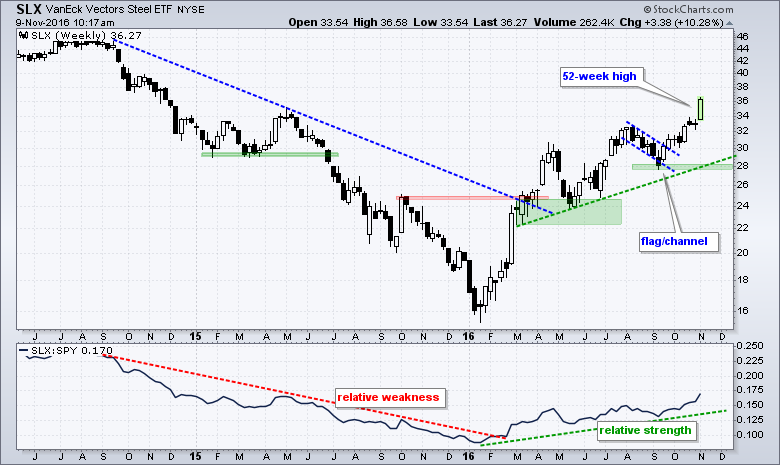Click the 9-Nov-2016 10:17am timestamp
The image size is (780, 465).
click(x=65, y=22)
